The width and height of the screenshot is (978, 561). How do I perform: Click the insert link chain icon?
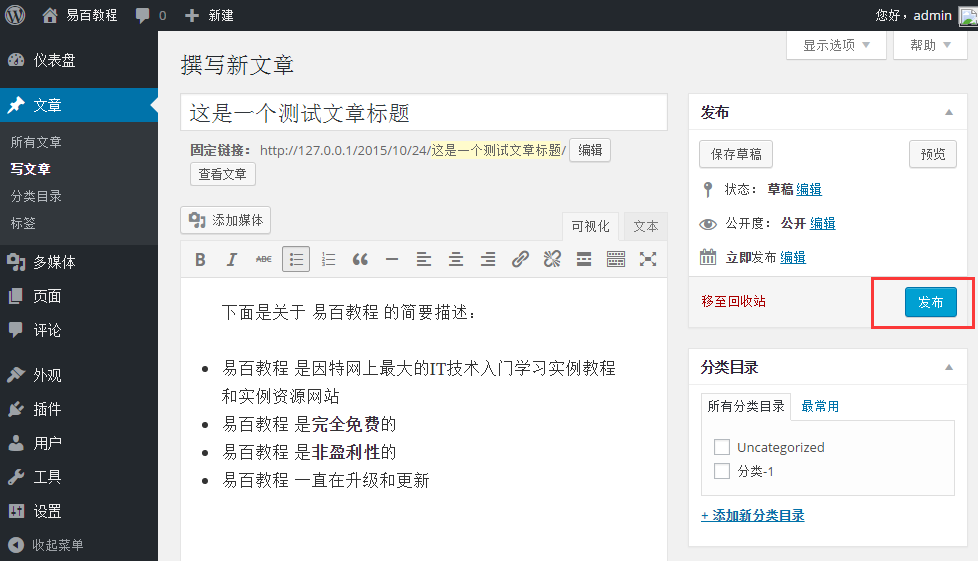click(520, 260)
